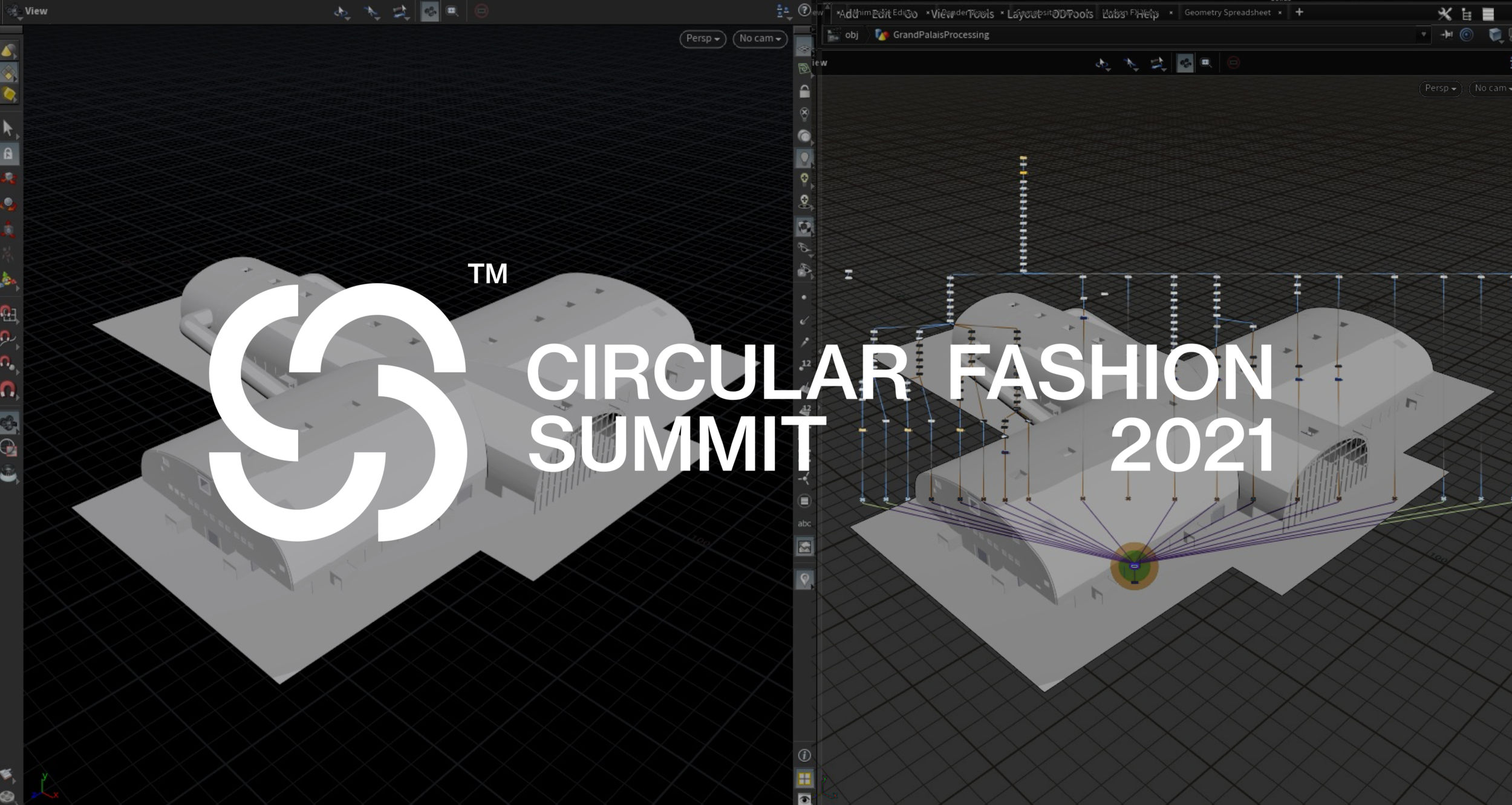Click the help question mark icon
Screen dimensions: 1512x805
pos(804,10)
